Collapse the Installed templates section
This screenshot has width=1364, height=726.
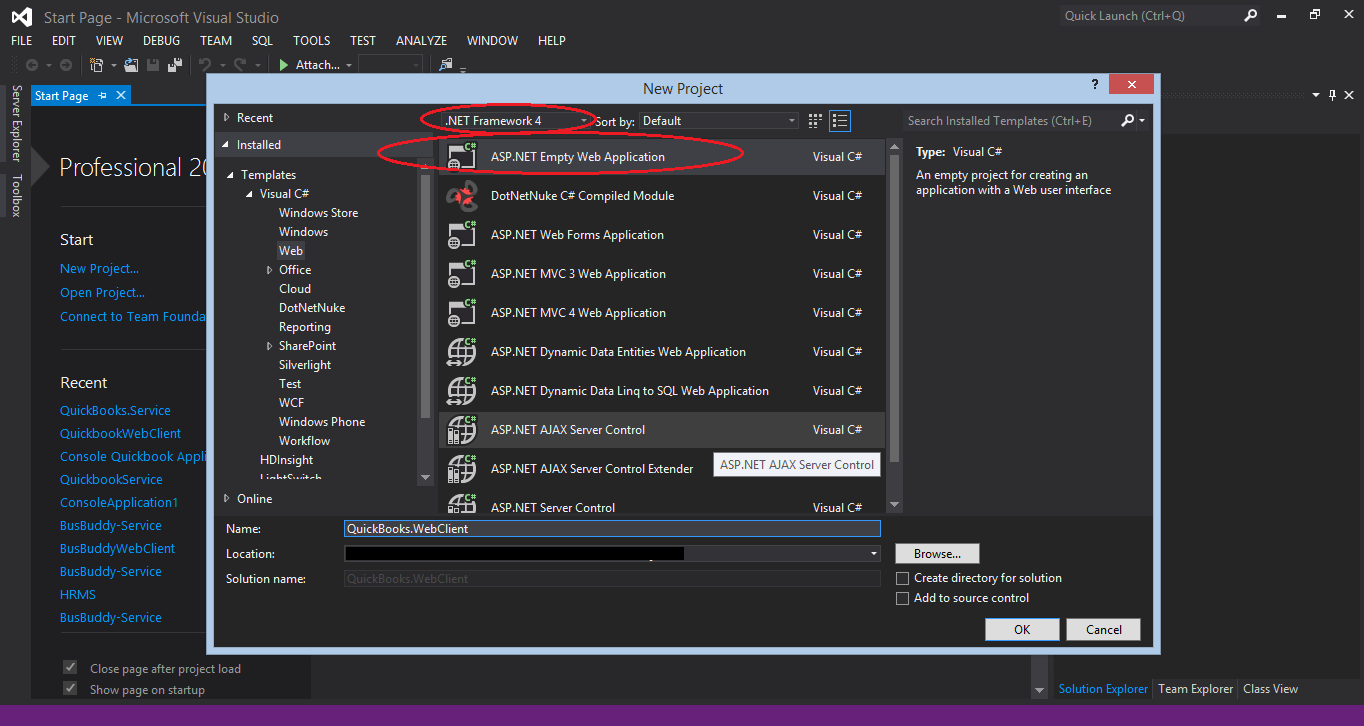pos(227,145)
